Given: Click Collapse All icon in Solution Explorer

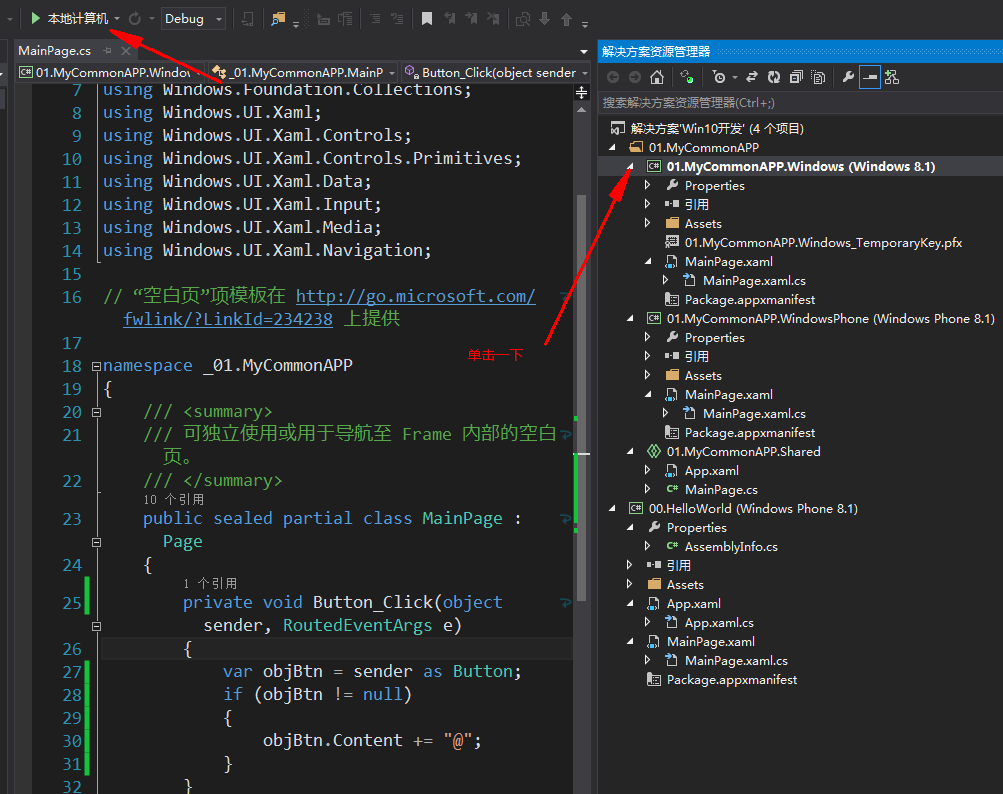Looking at the screenshot, I should click(x=796, y=77).
